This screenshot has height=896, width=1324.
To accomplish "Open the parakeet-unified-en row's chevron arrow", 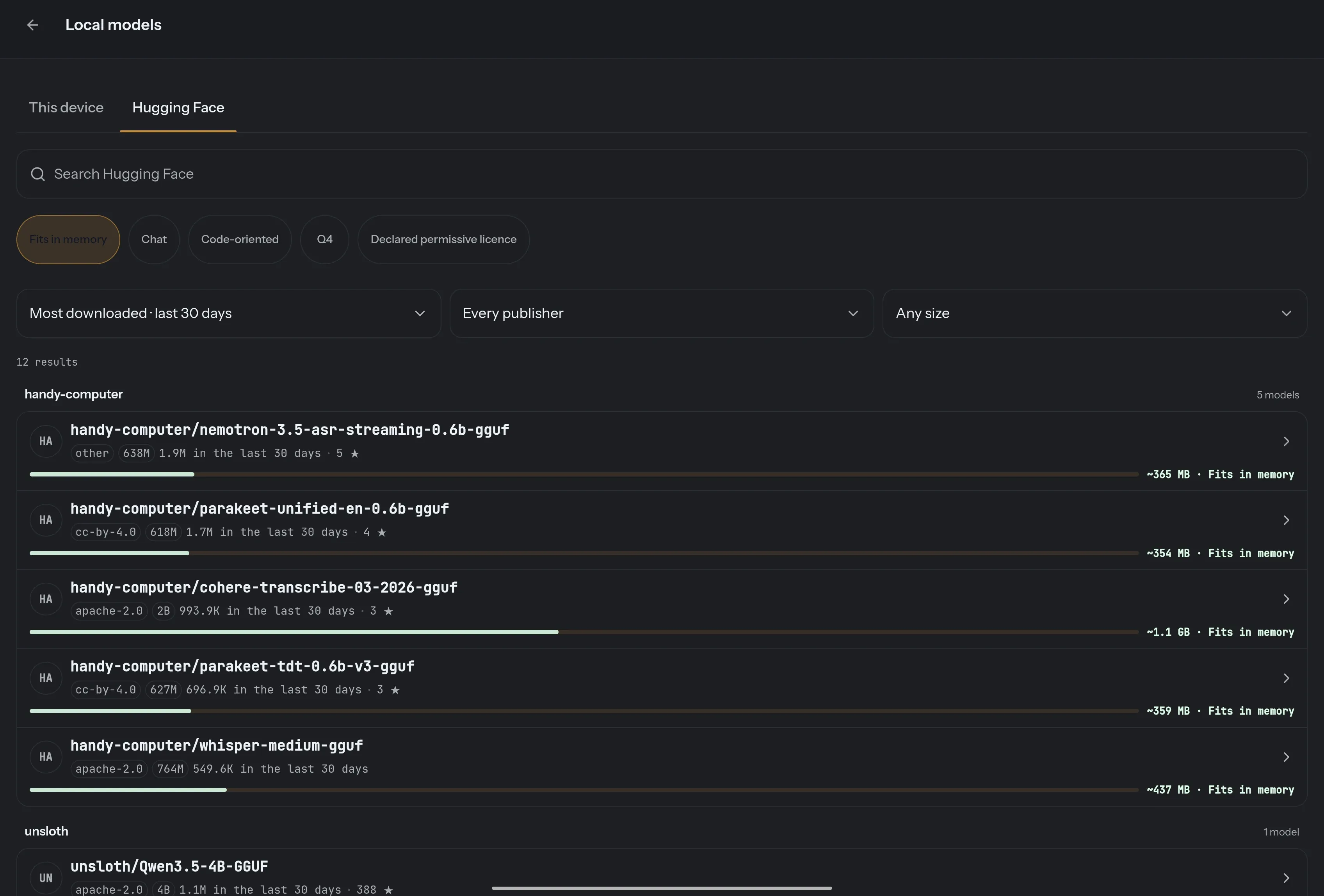I will click(x=1286, y=520).
